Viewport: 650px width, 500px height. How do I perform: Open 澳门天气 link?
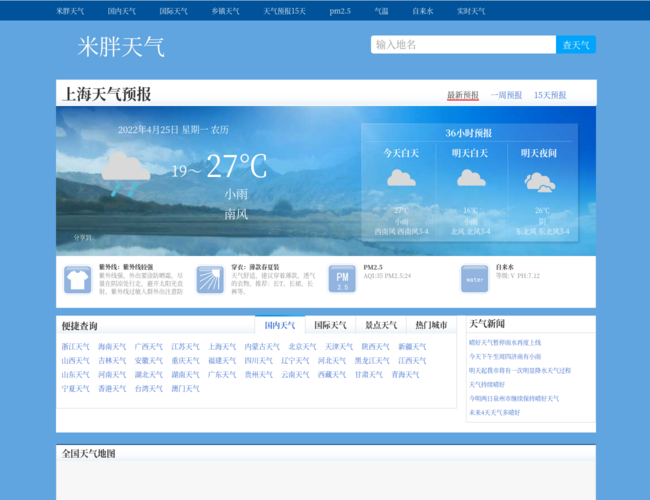(x=185, y=389)
